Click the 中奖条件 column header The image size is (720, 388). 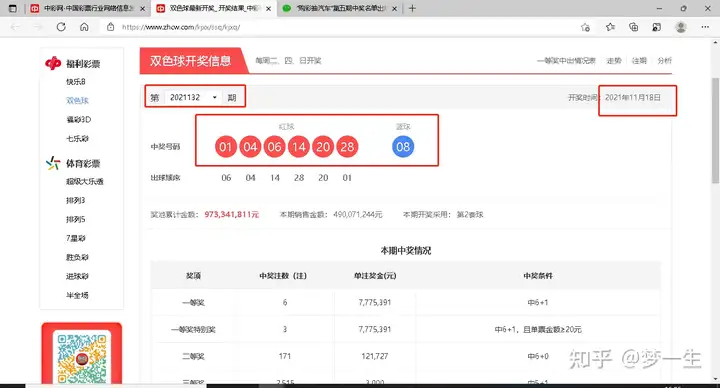[538, 276]
